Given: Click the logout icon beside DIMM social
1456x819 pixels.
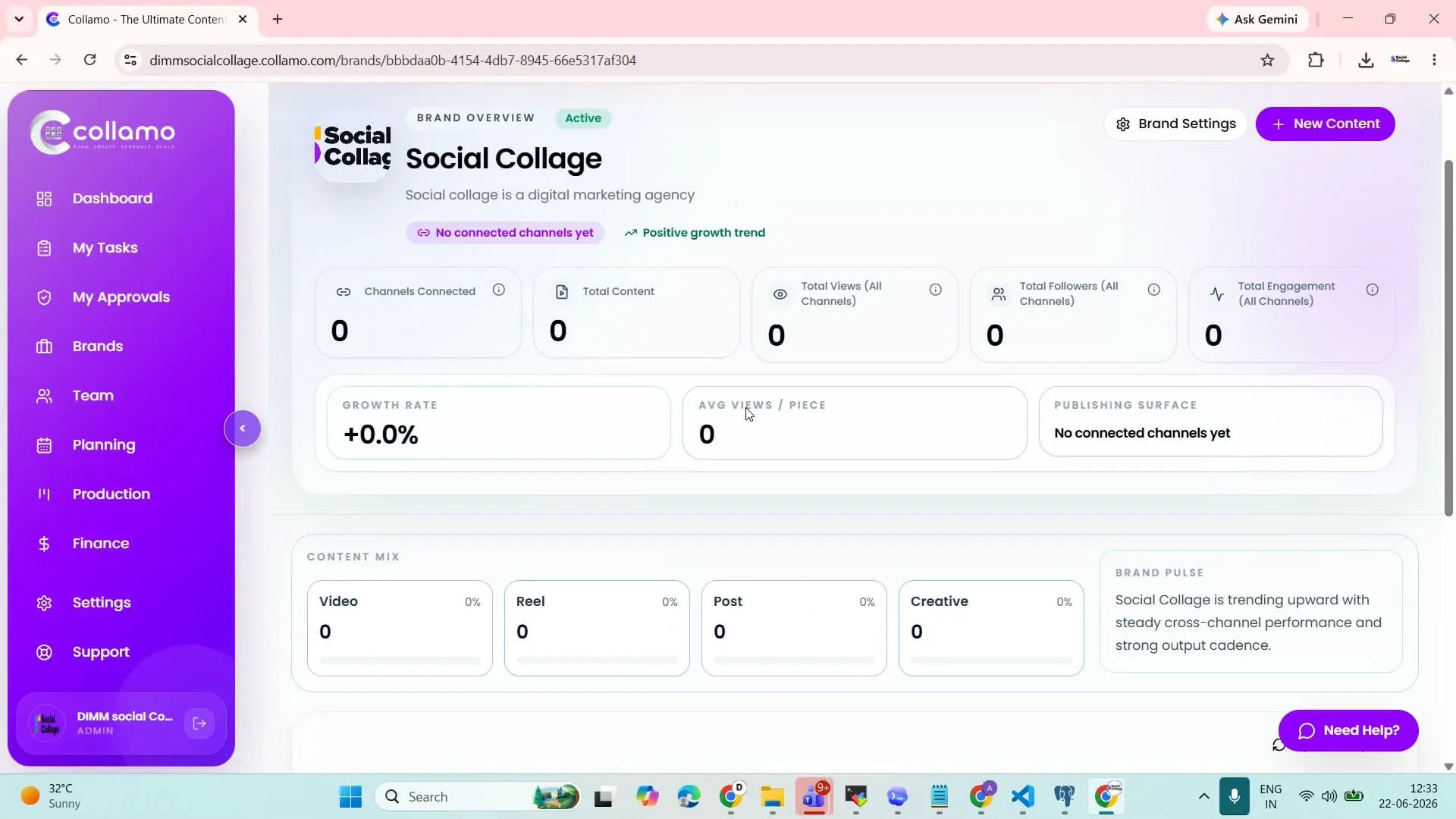Looking at the screenshot, I should coord(199,723).
